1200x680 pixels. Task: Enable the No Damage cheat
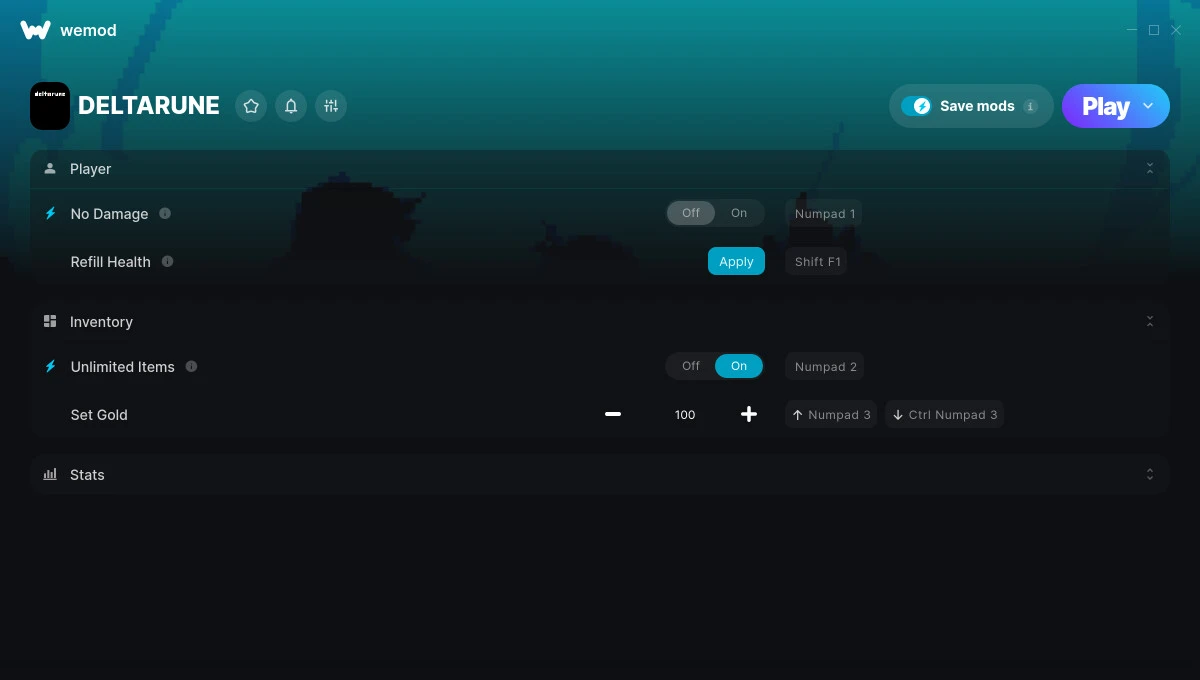(x=740, y=213)
